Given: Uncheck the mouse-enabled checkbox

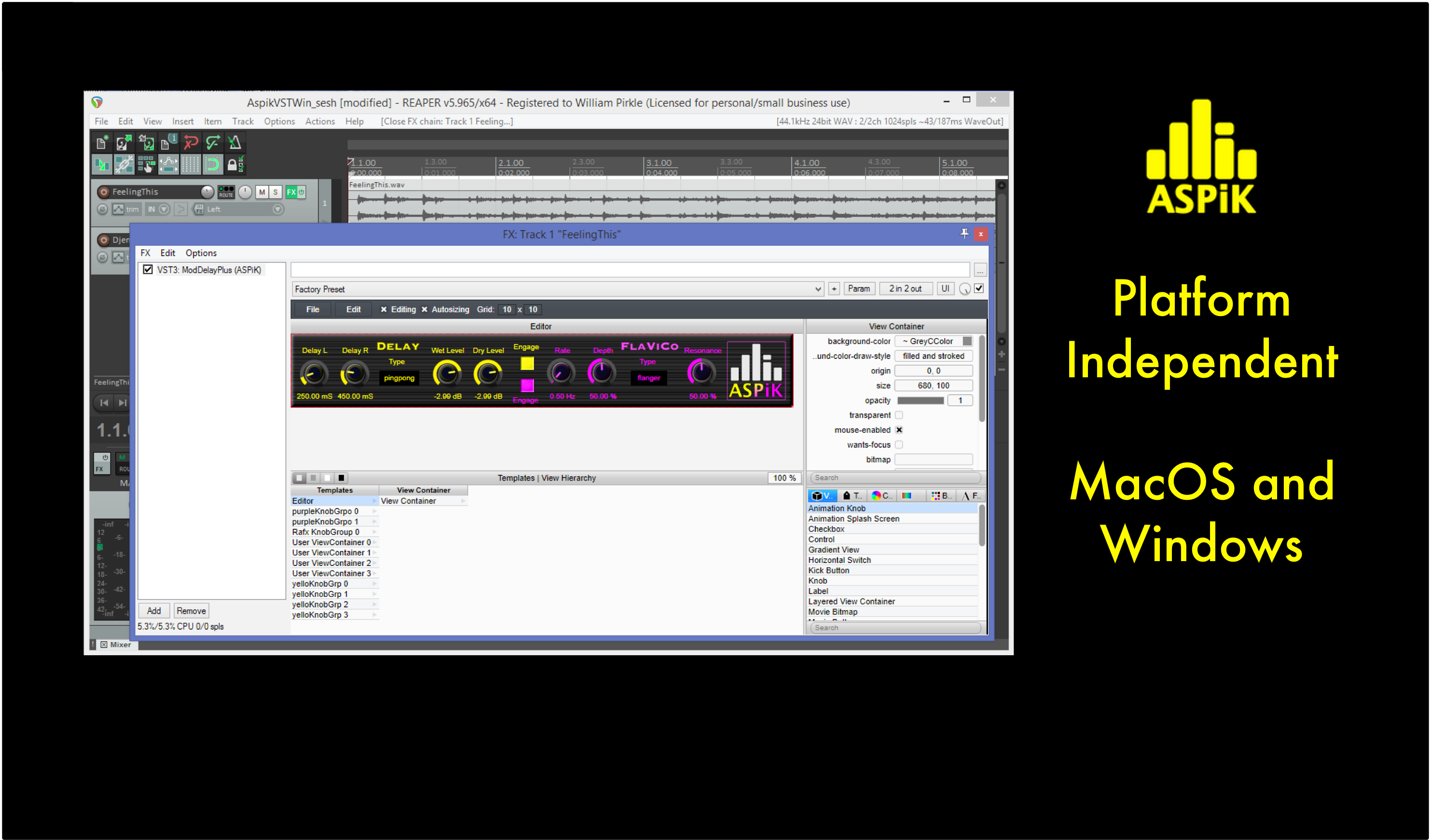Looking at the screenshot, I should (x=899, y=430).
